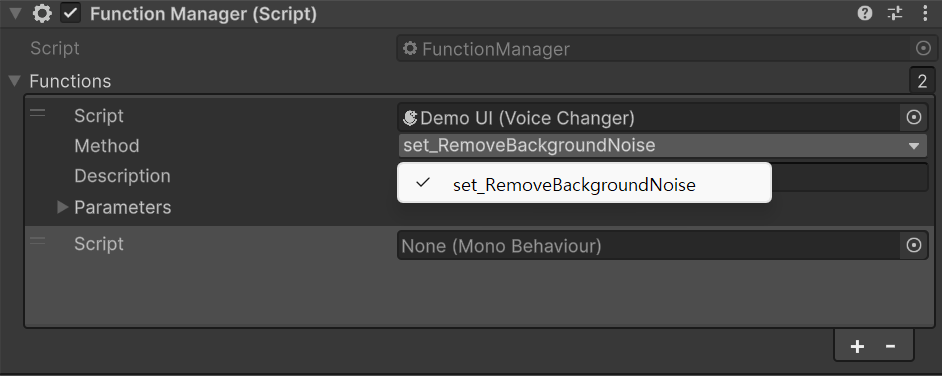Viewport: 942px width, 376px height.
Task: Click the Function Manager gear icon
Action: tap(42, 14)
